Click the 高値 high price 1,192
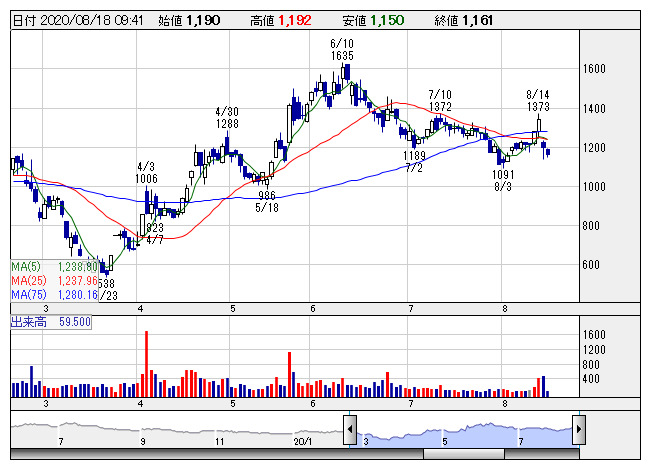The height and width of the screenshot is (469, 652). click(x=295, y=20)
